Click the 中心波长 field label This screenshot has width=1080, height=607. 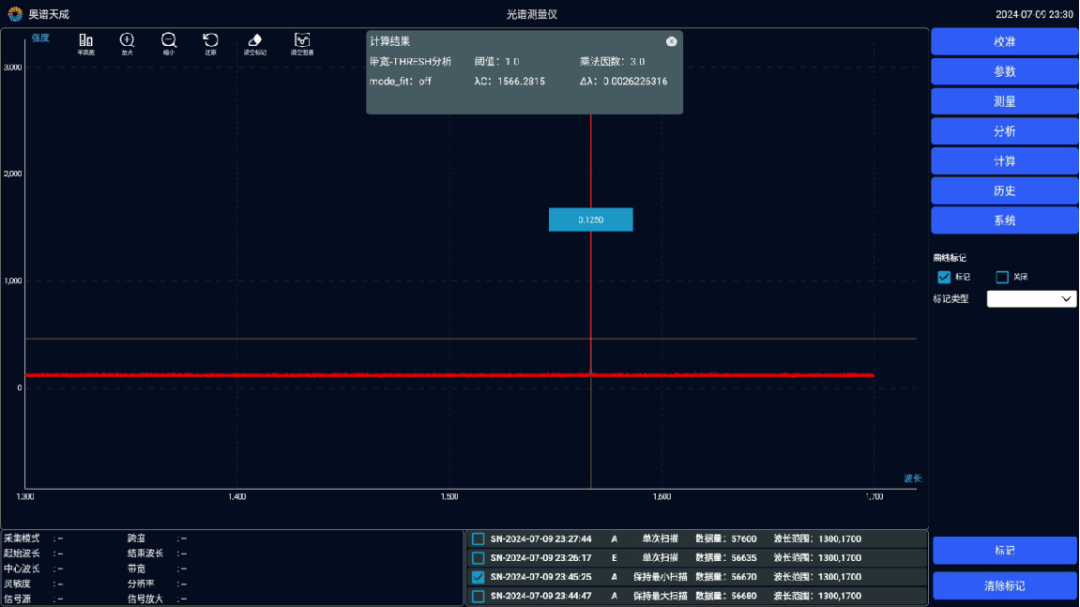[21, 568]
